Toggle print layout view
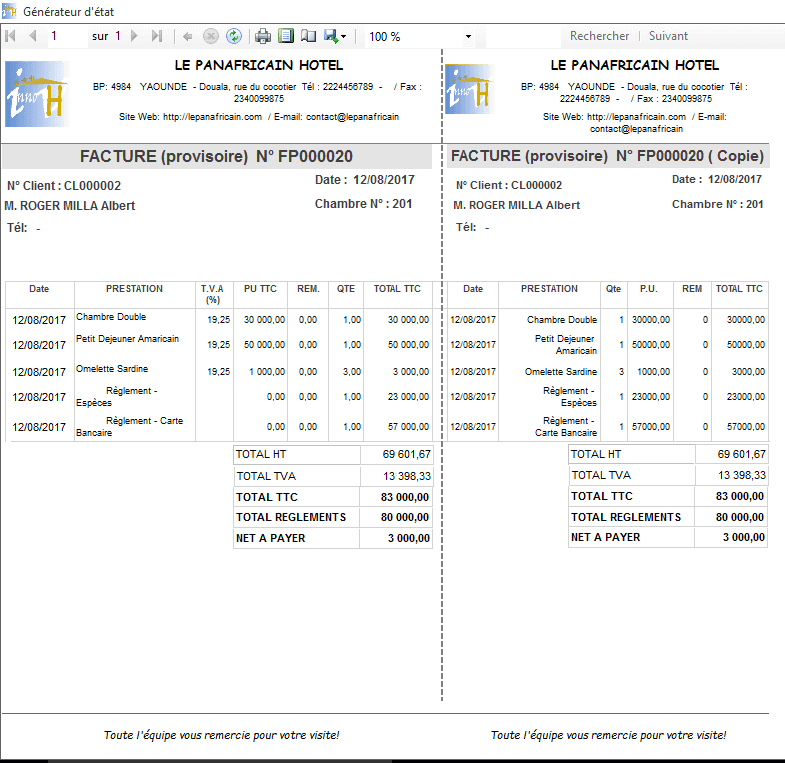785x763 pixels. (286, 36)
